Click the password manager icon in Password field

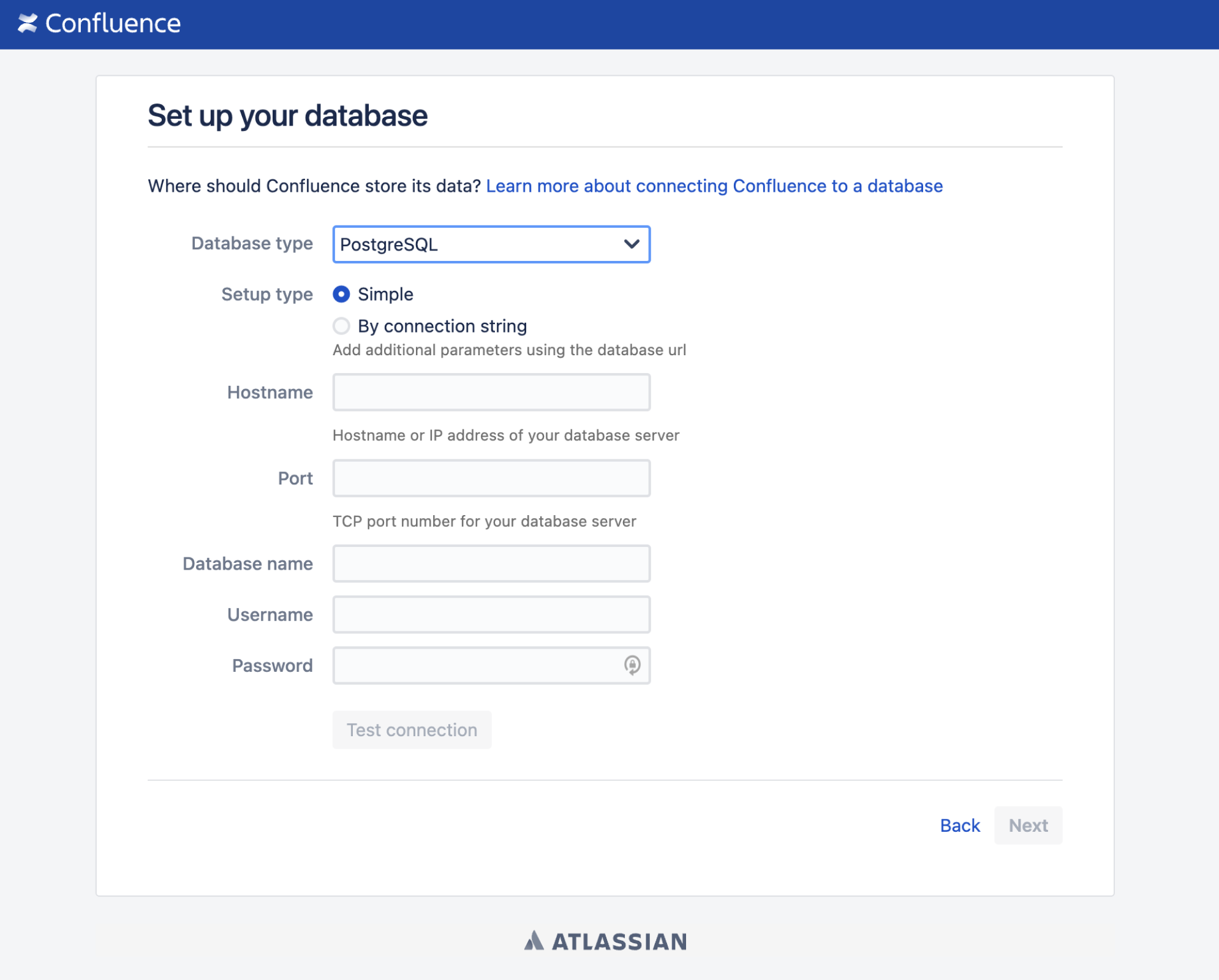tap(632, 665)
